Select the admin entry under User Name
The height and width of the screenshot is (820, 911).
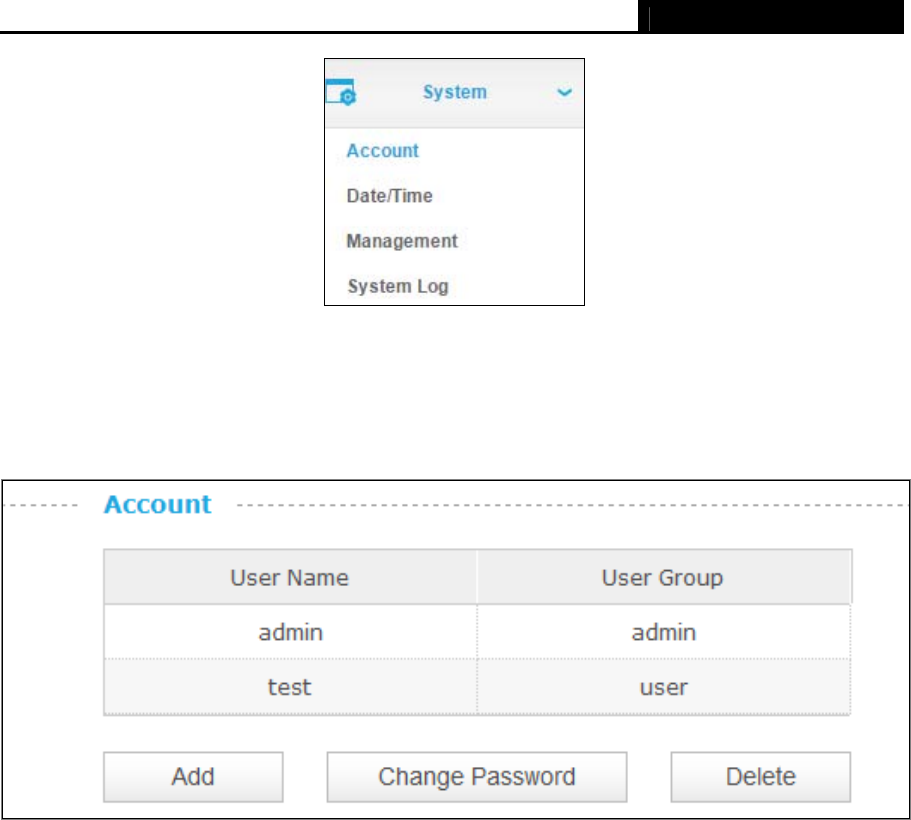(x=290, y=632)
